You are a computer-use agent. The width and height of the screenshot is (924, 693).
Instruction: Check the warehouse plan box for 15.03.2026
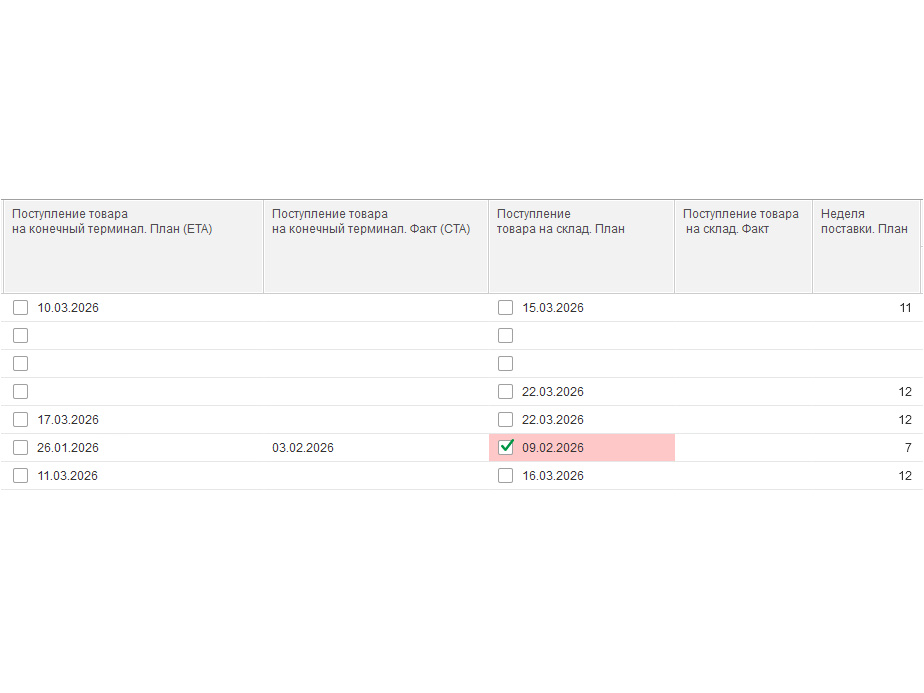(x=506, y=308)
